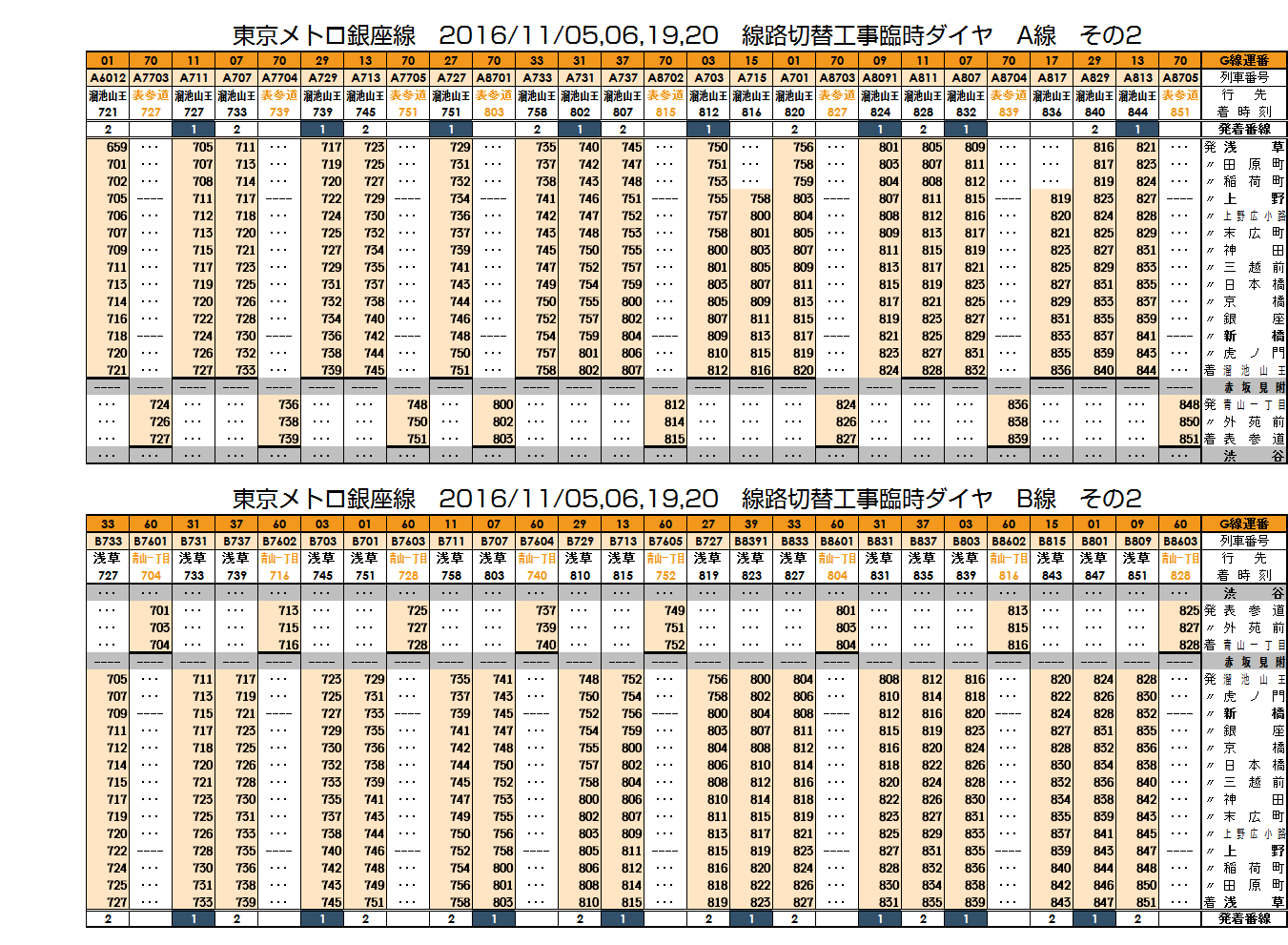Image resolution: width=1288 pixels, height=945 pixels.
Task: Select train number B727
Action: 708,542
